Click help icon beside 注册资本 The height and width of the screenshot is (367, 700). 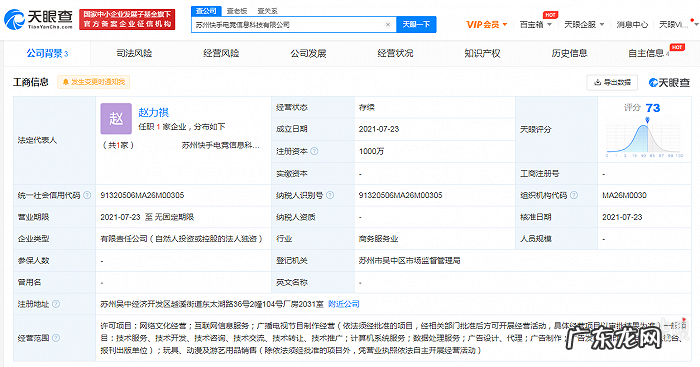click(x=314, y=151)
